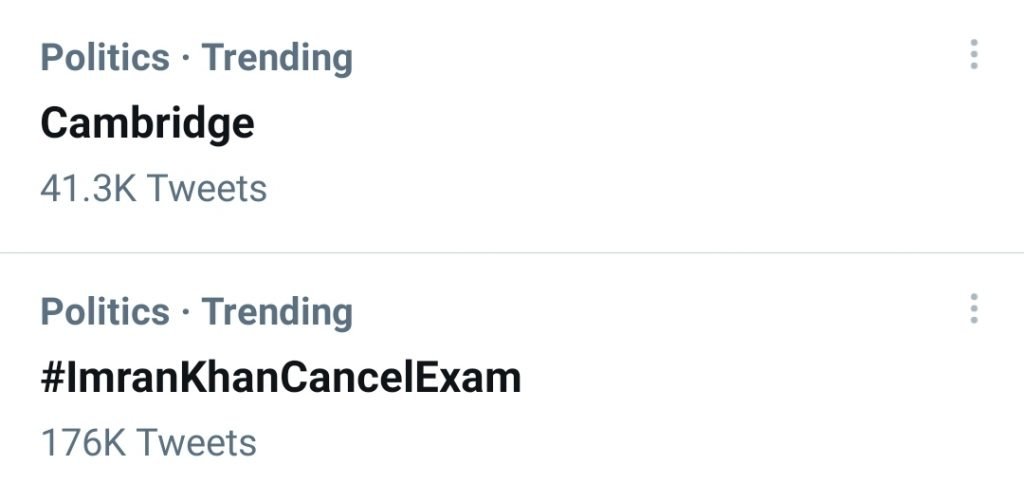Open the Cambridge trending topic

pyautogui.click(x=147, y=123)
